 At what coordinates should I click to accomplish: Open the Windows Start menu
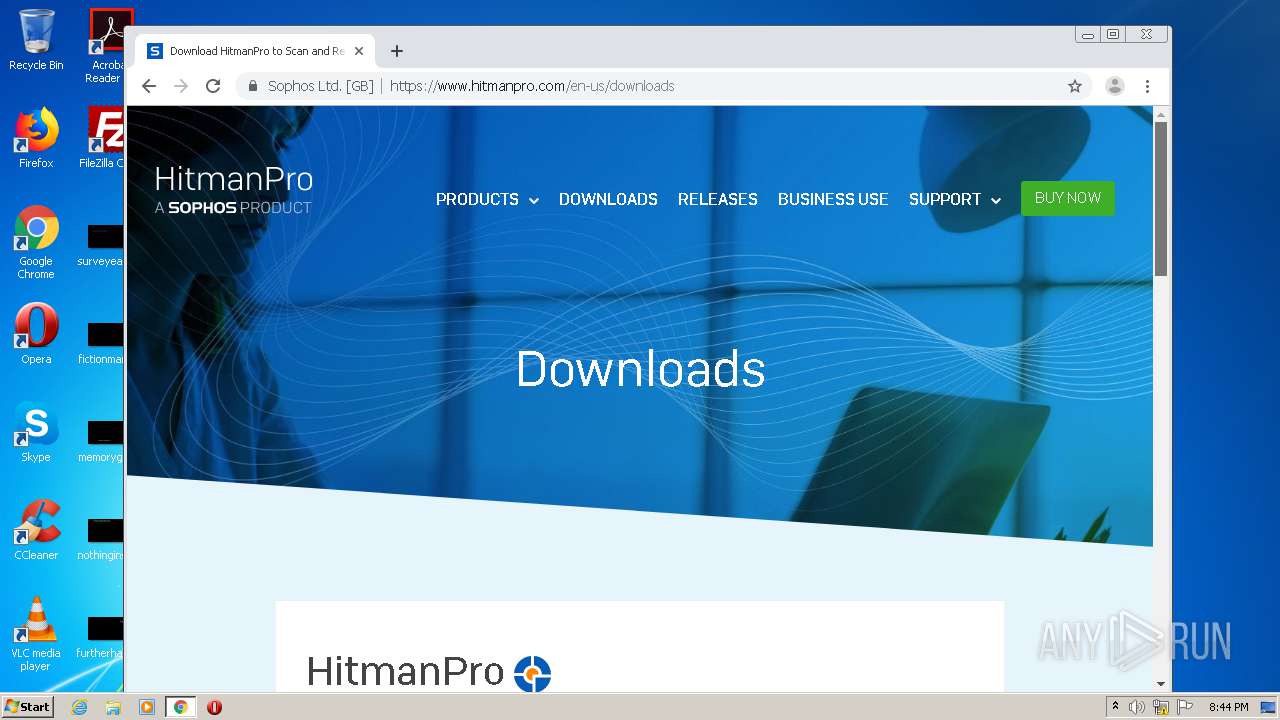coord(27,707)
